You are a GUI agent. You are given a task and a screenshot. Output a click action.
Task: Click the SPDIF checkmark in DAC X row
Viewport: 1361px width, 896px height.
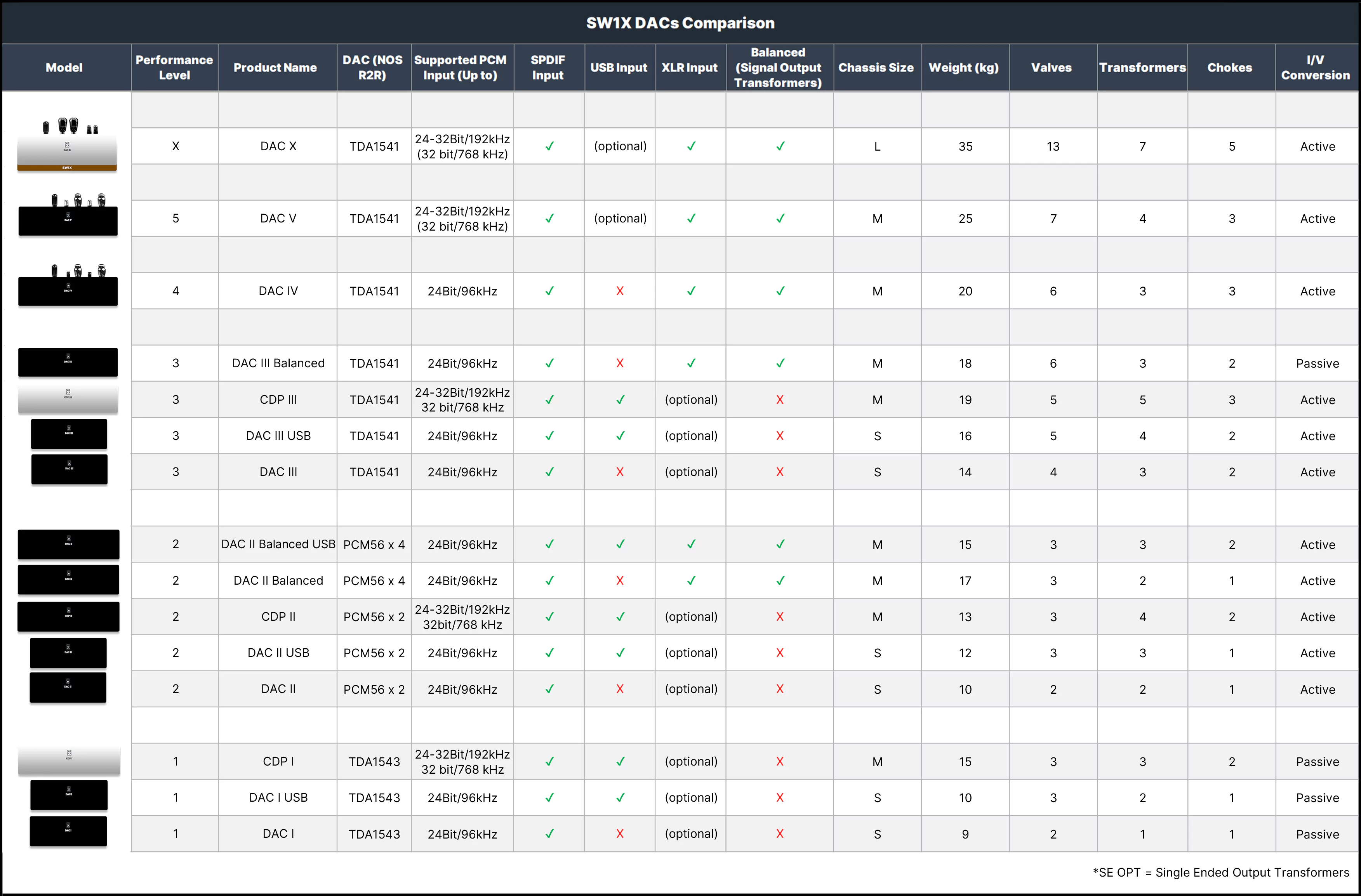pos(549,146)
